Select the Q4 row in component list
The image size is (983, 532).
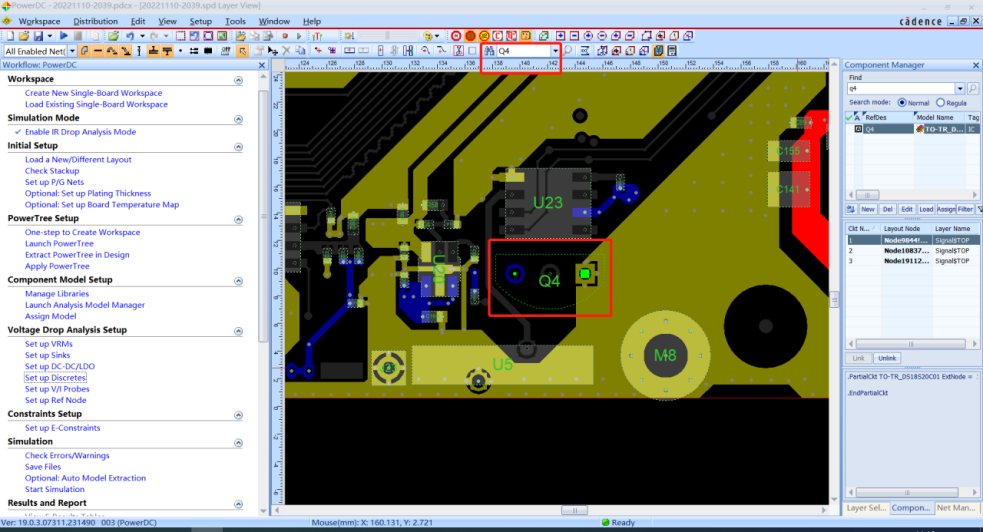[x=912, y=129]
